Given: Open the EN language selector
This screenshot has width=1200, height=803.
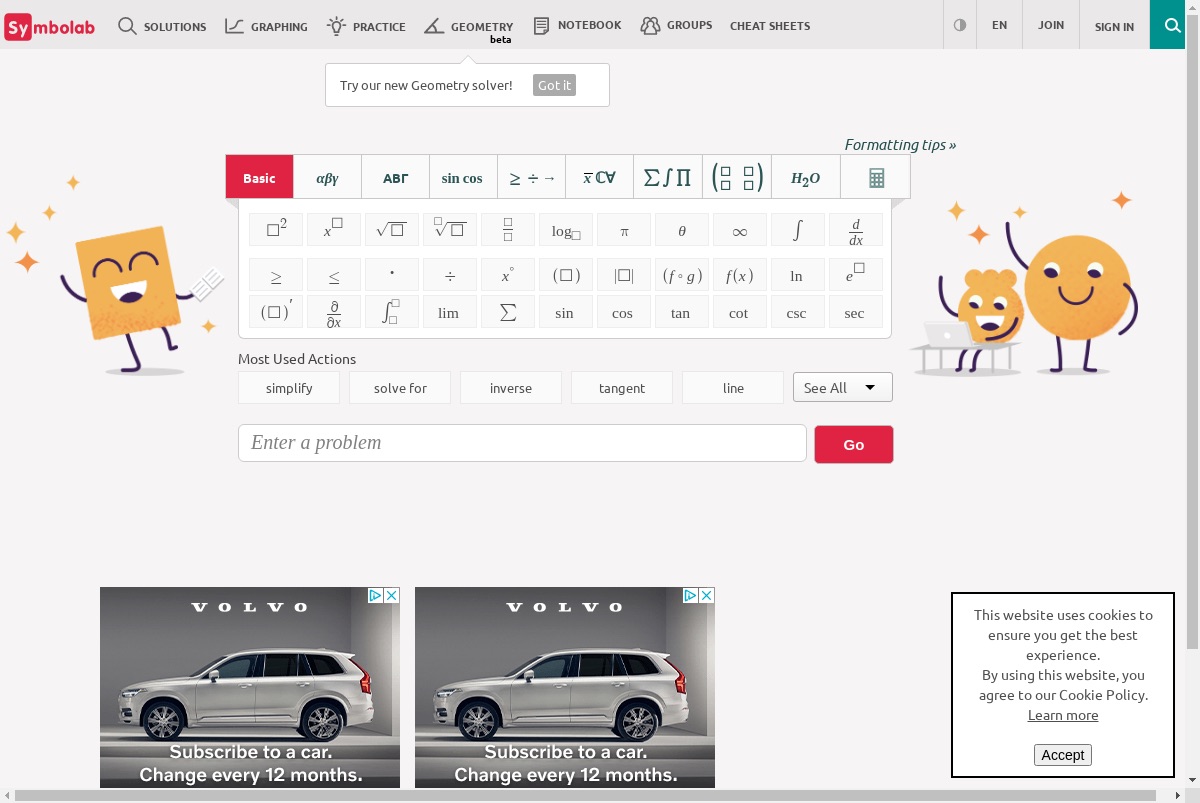Looking at the screenshot, I should (999, 25).
